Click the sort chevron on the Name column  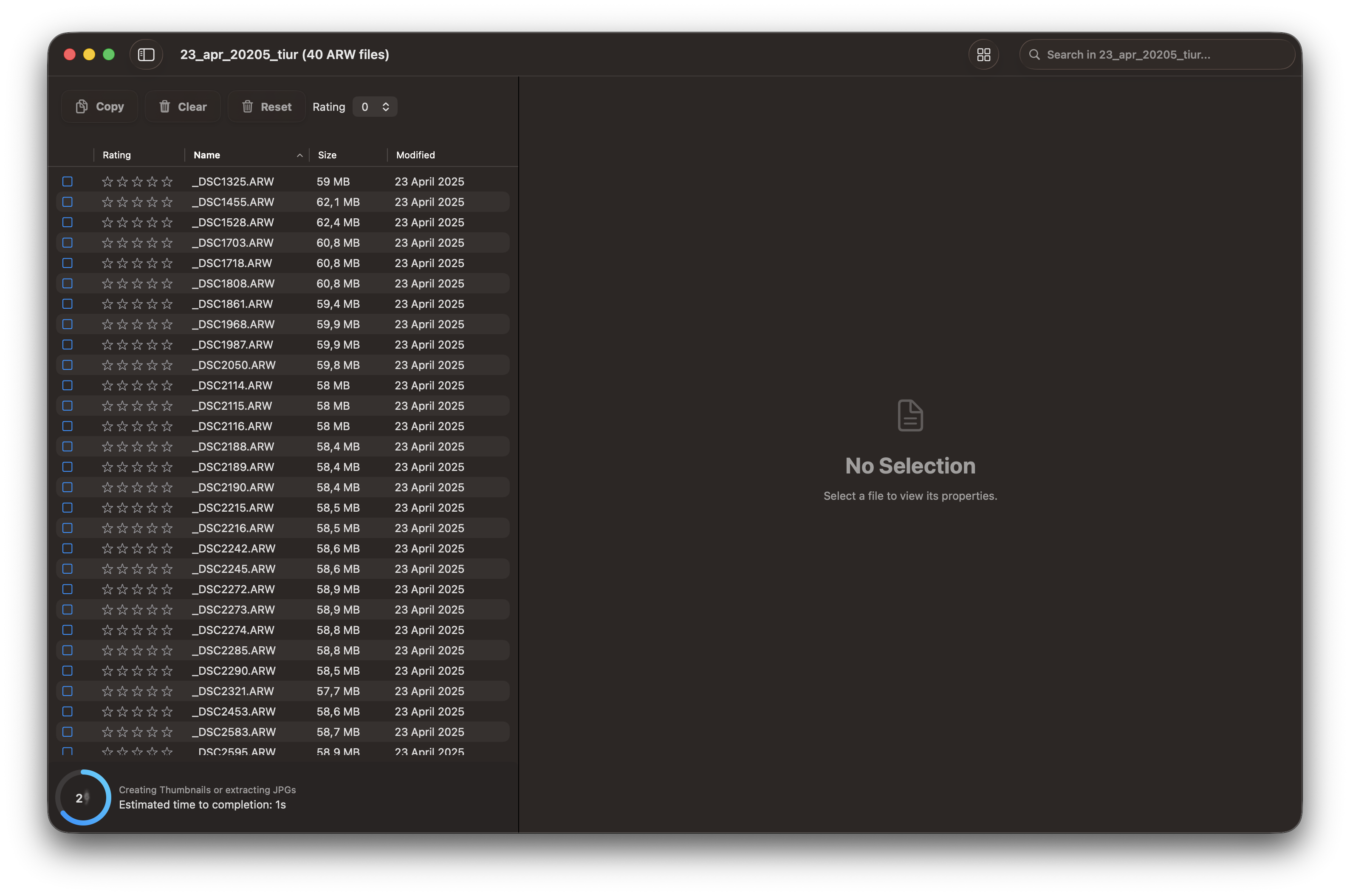point(299,155)
